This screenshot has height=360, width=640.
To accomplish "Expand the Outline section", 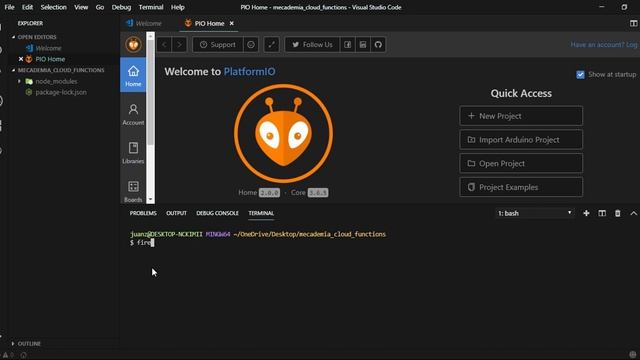I will 29,344.
